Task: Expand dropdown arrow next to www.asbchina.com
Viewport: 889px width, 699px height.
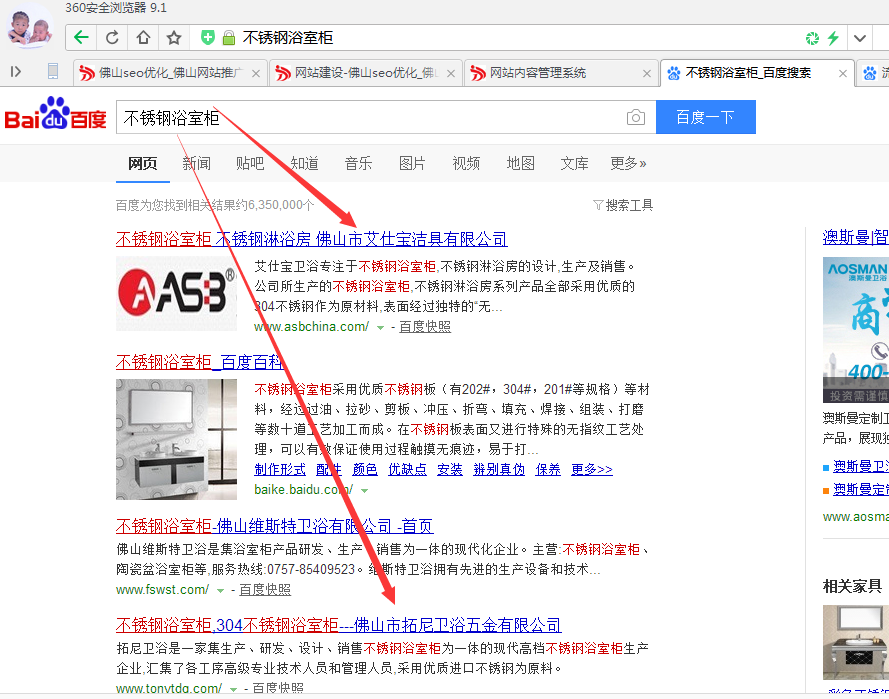Action: (380, 327)
